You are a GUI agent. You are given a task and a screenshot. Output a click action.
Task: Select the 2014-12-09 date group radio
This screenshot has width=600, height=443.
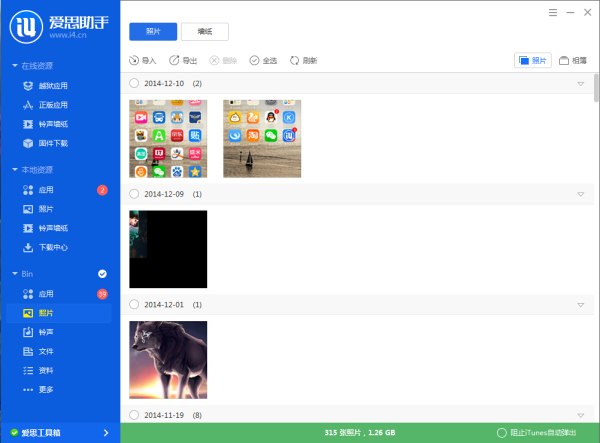(x=134, y=194)
